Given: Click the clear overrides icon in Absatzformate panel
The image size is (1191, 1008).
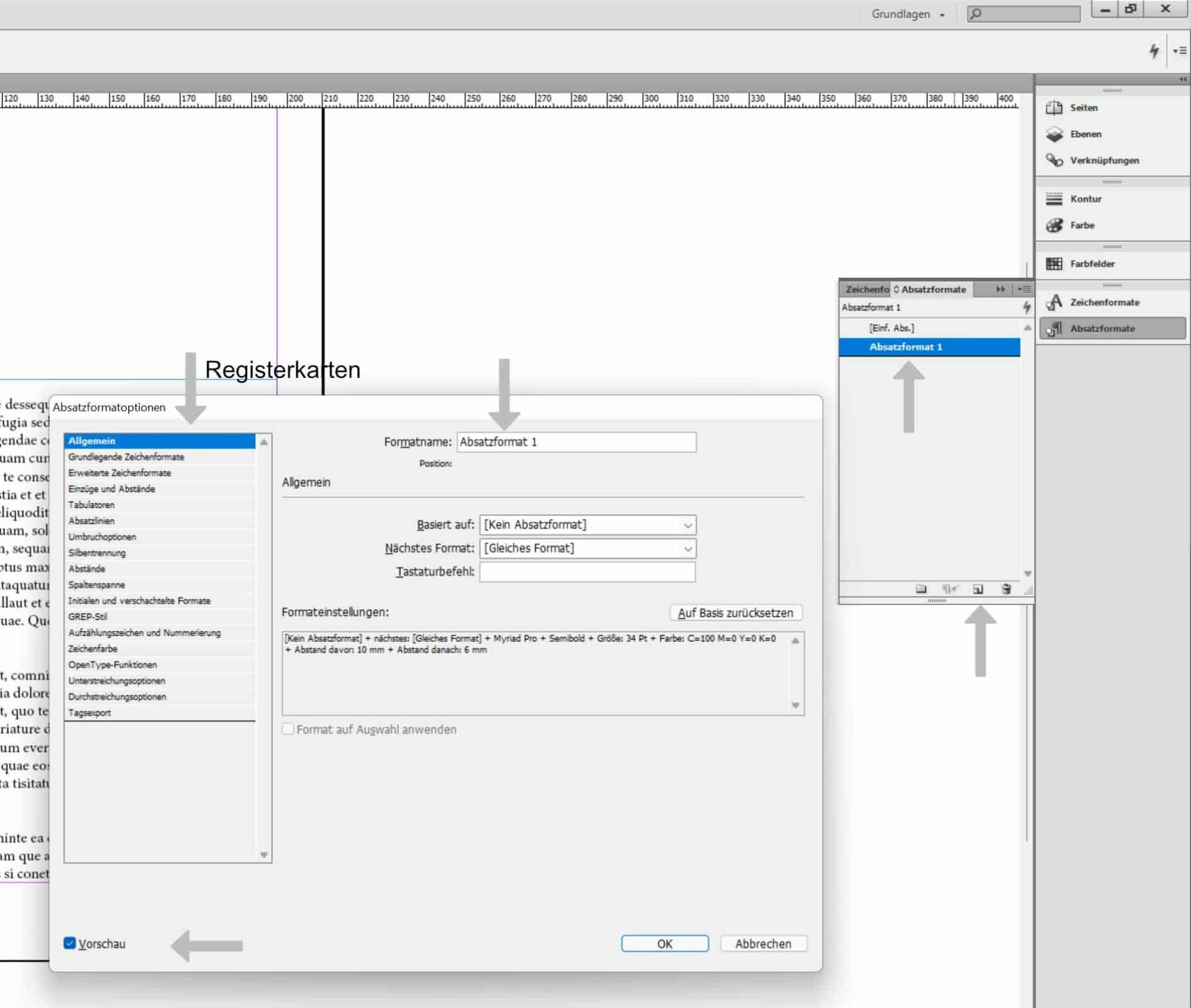Looking at the screenshot, I should [x=950, y=589].
